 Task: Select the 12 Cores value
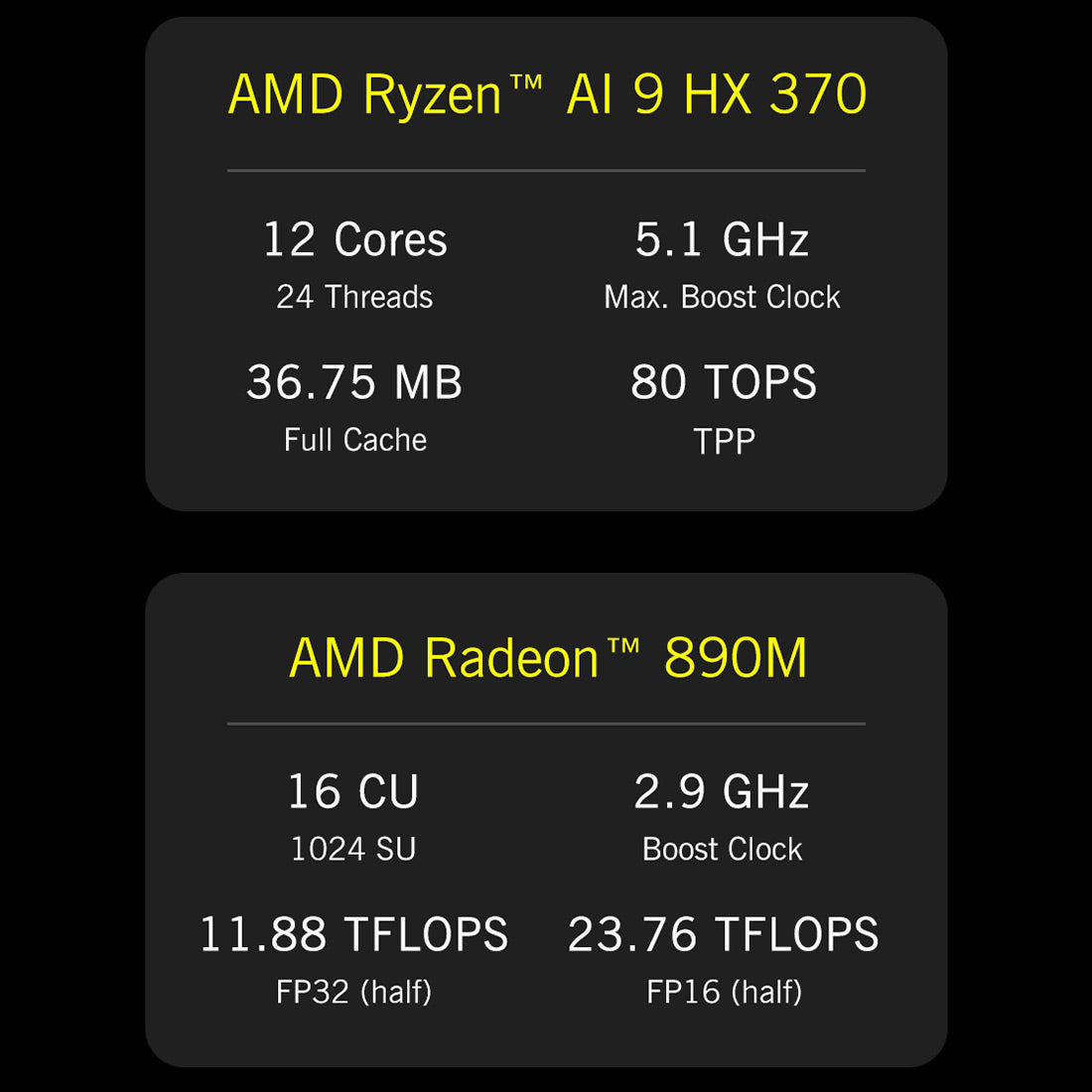354,240
